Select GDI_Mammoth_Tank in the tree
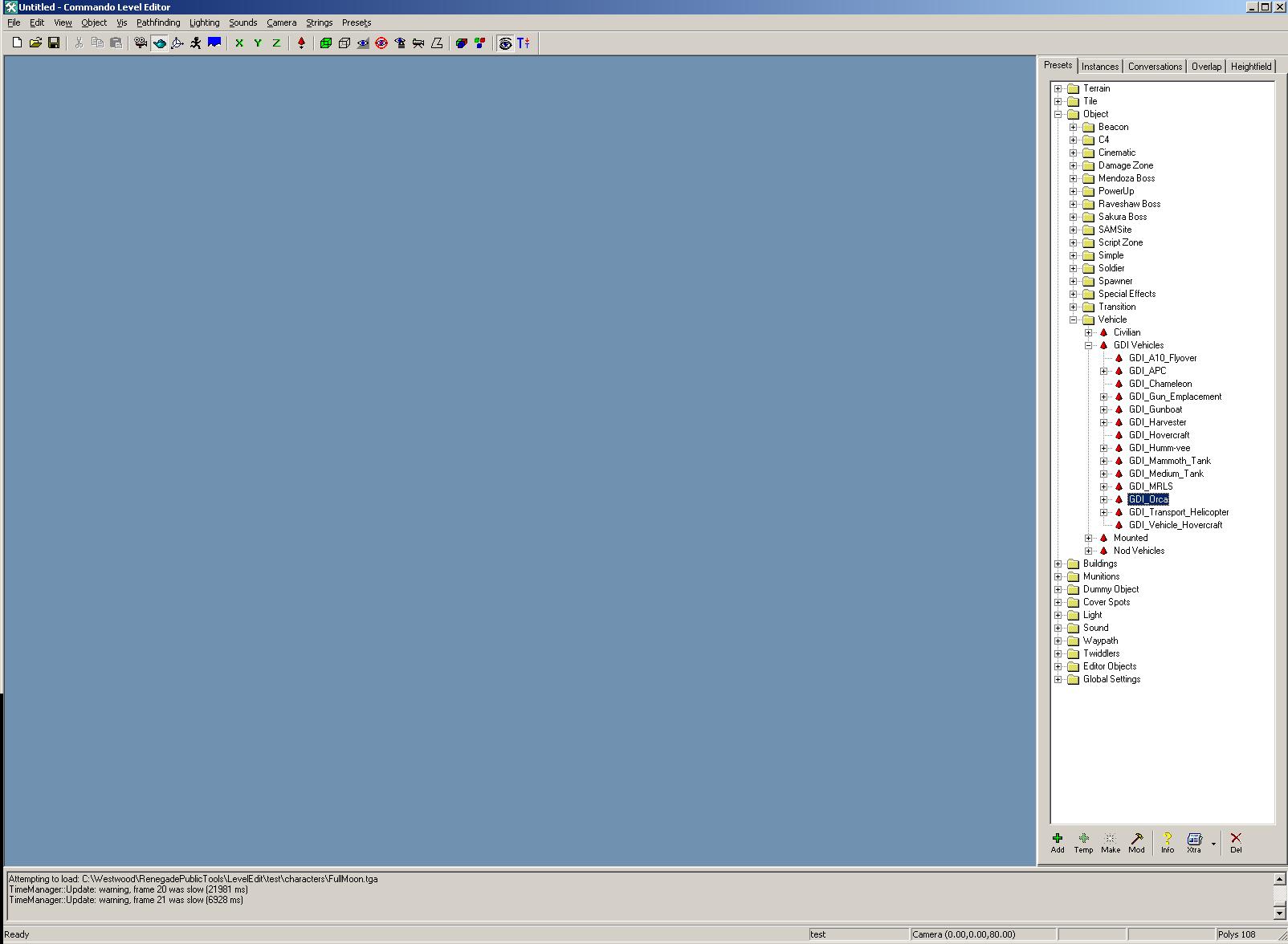Image resolution: width=1288 pixels, height=944 pixels. (1169, 461)
